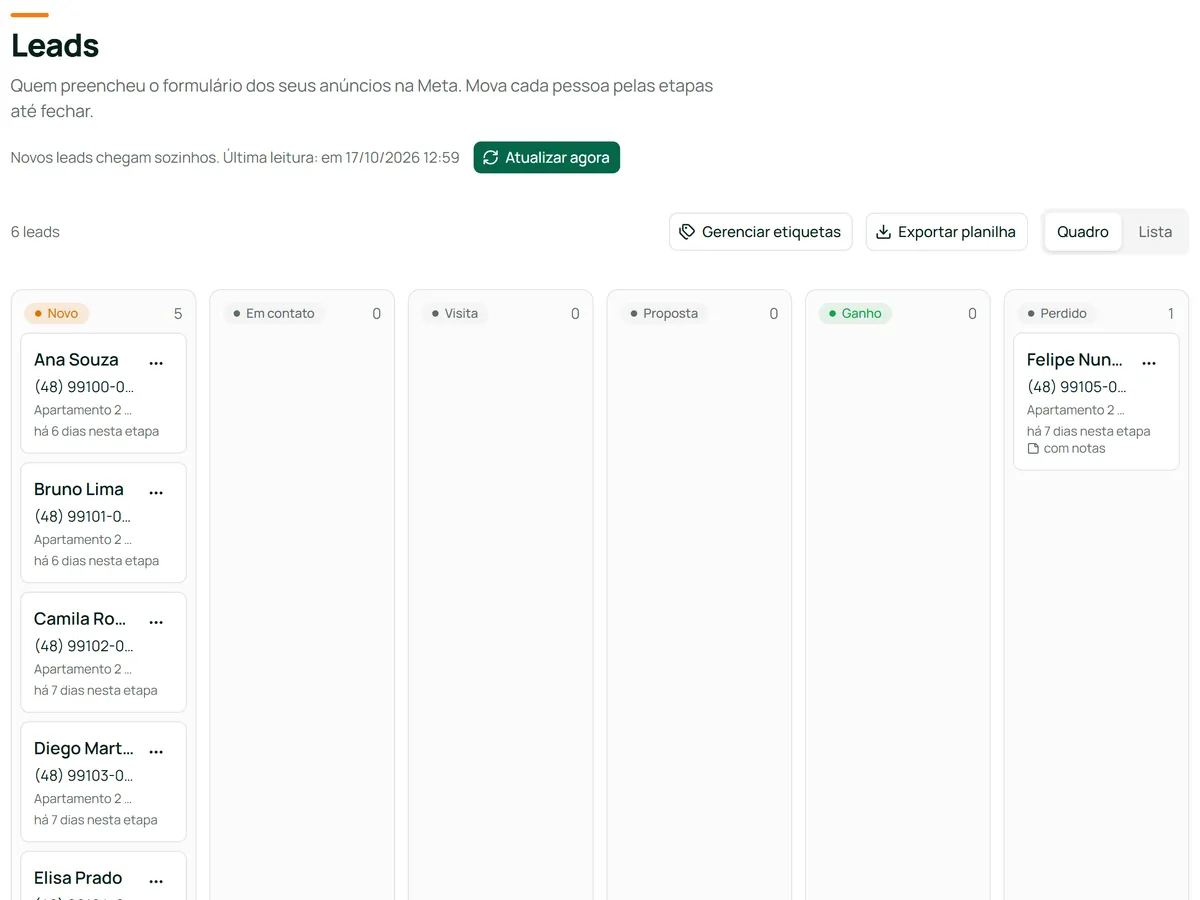Click the refresh icon in Atualizar agora
1200x900 pixels.
490,157
